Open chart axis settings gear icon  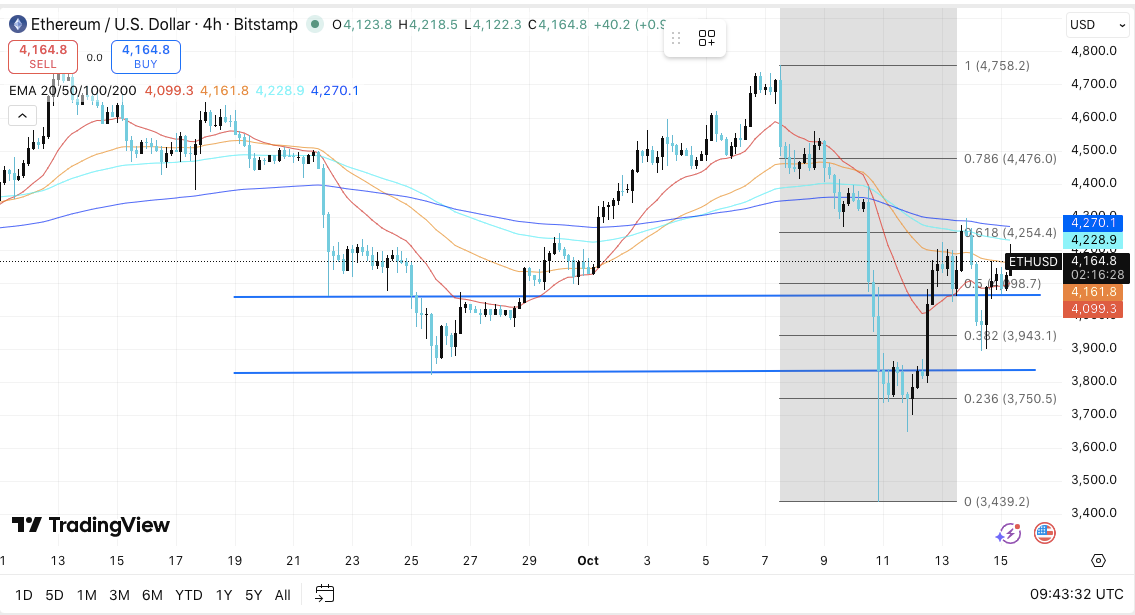pos(1099,560)
